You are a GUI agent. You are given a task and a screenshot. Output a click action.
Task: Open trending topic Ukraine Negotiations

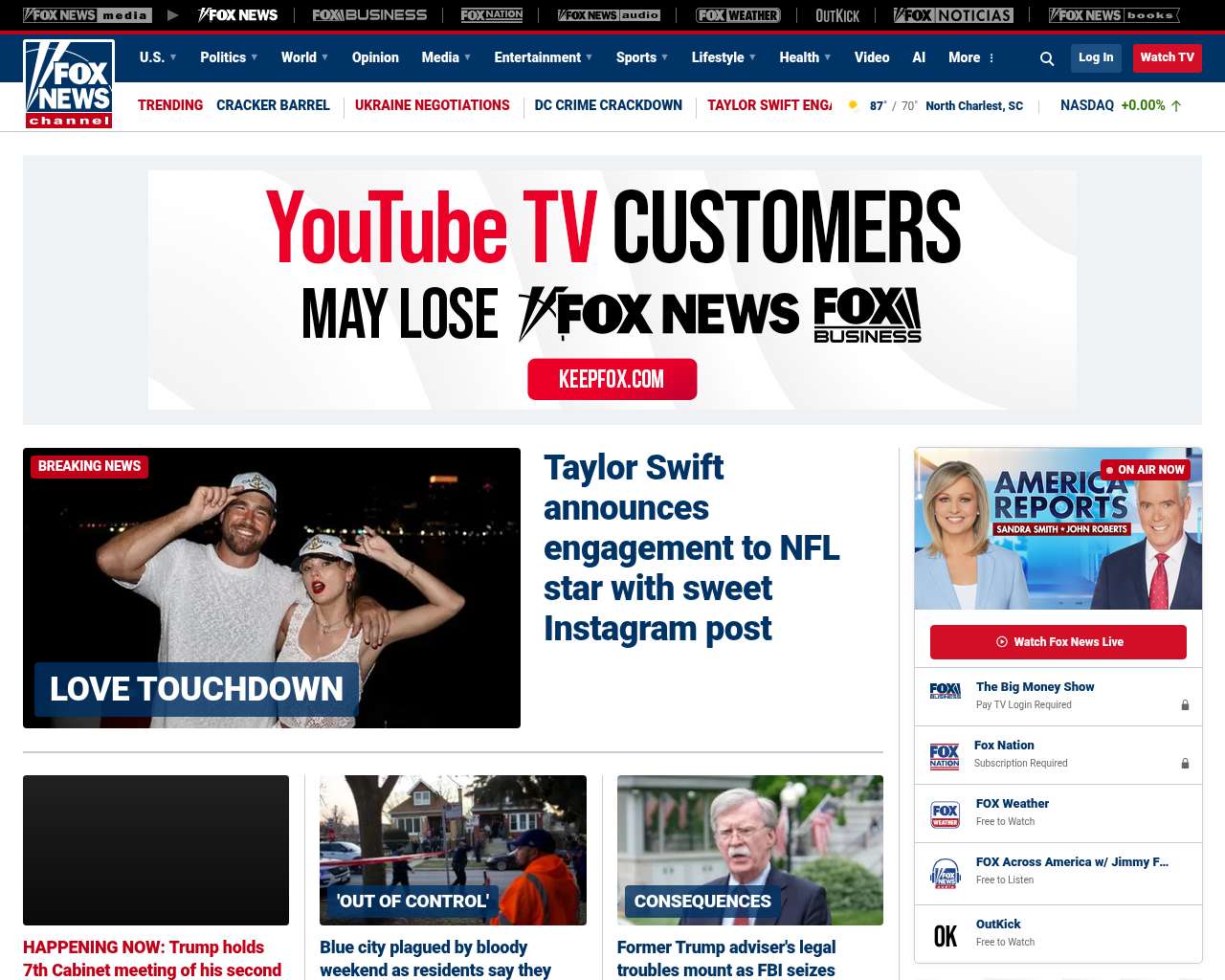(x=433, y=105)
